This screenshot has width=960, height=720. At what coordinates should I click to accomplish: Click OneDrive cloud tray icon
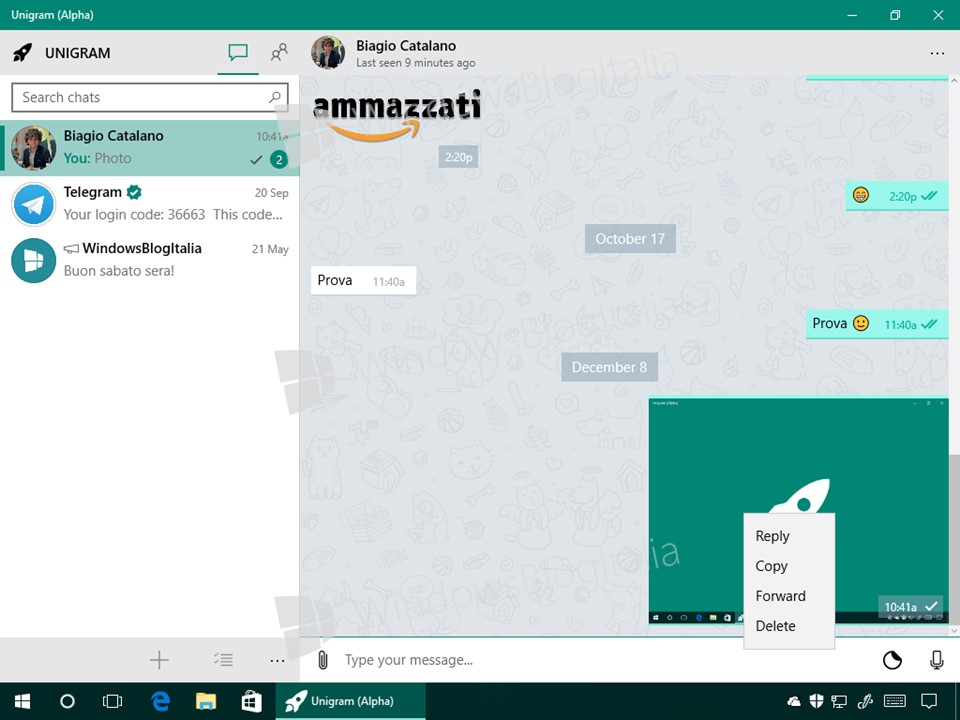(794, 702)
